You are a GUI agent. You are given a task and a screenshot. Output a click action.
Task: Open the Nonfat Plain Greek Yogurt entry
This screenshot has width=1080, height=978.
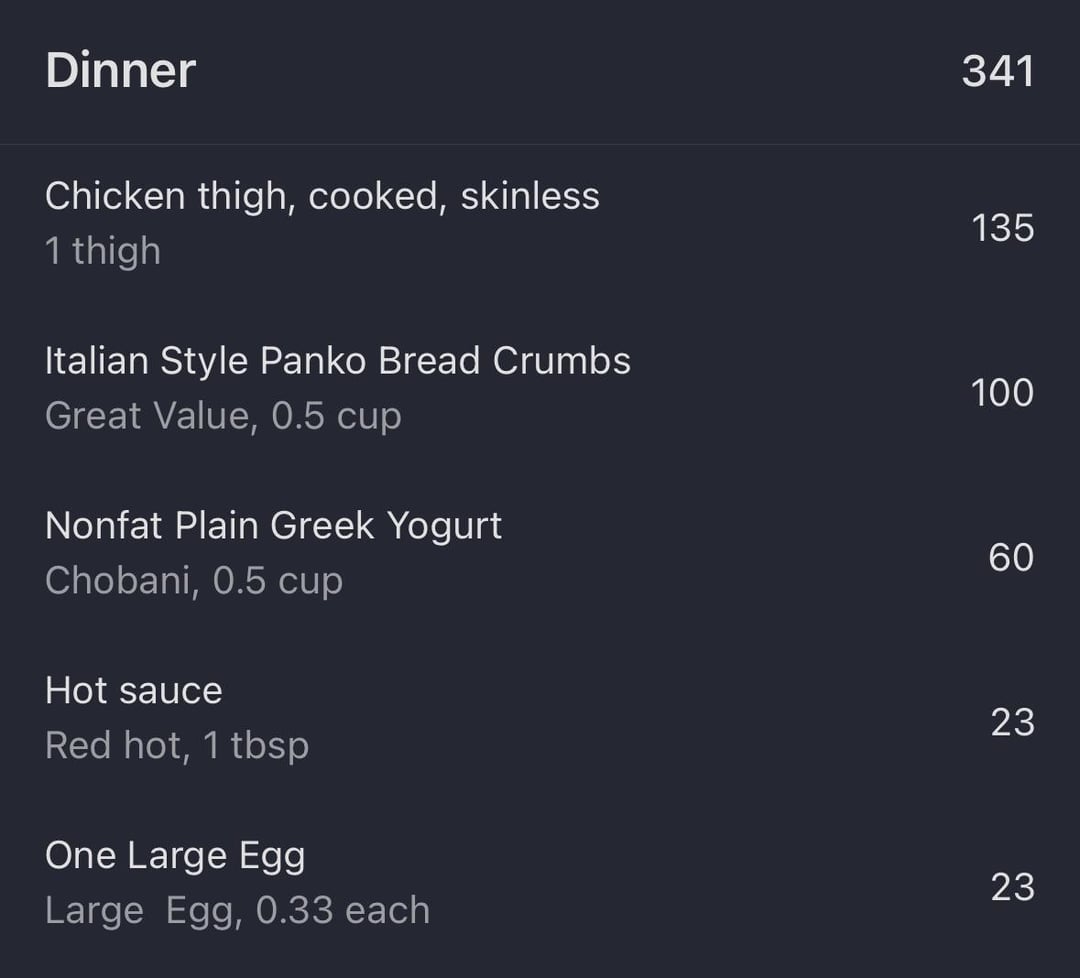pyautogui.click(x=273, y=526)
